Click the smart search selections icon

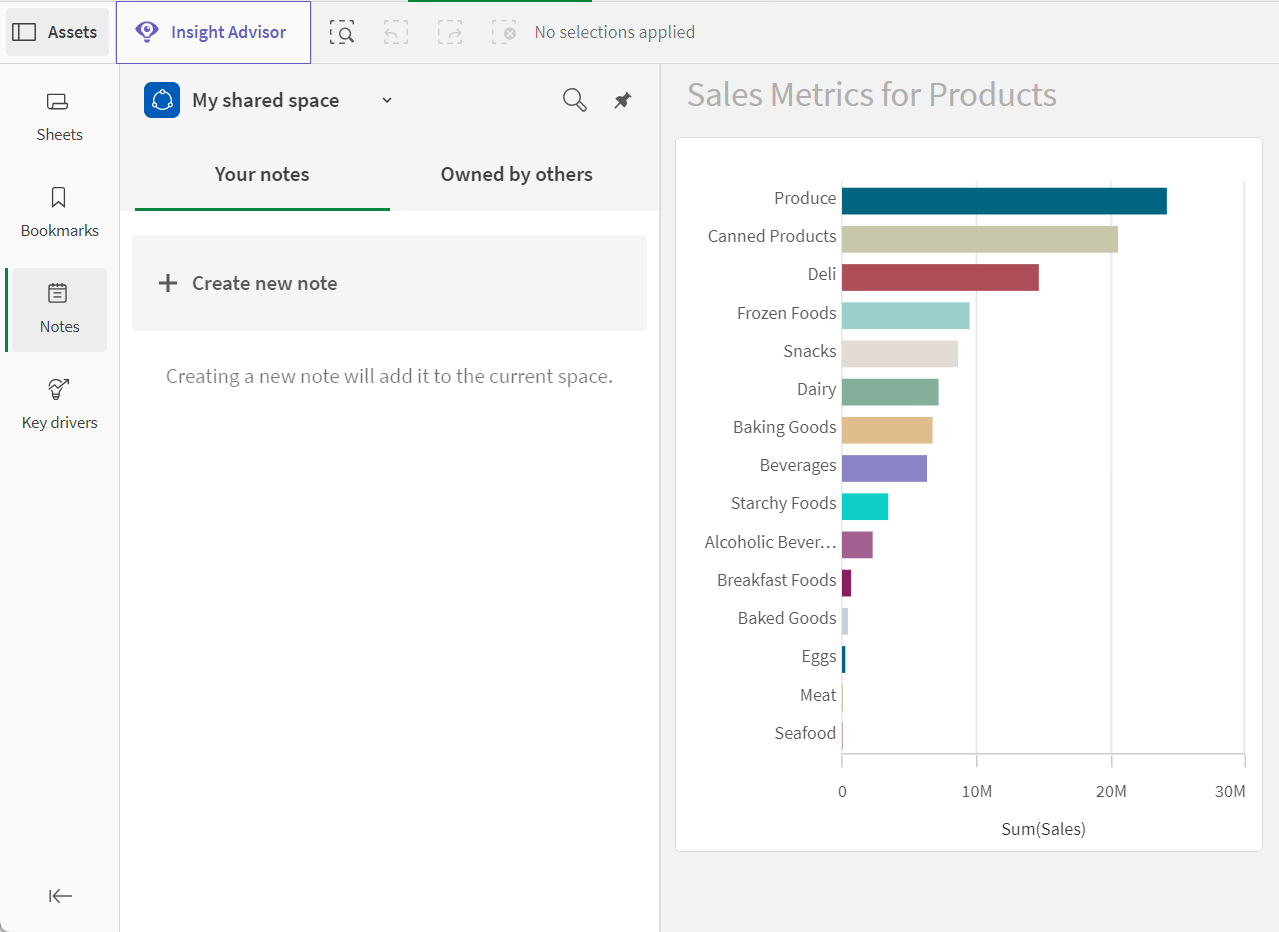[342, 32]
